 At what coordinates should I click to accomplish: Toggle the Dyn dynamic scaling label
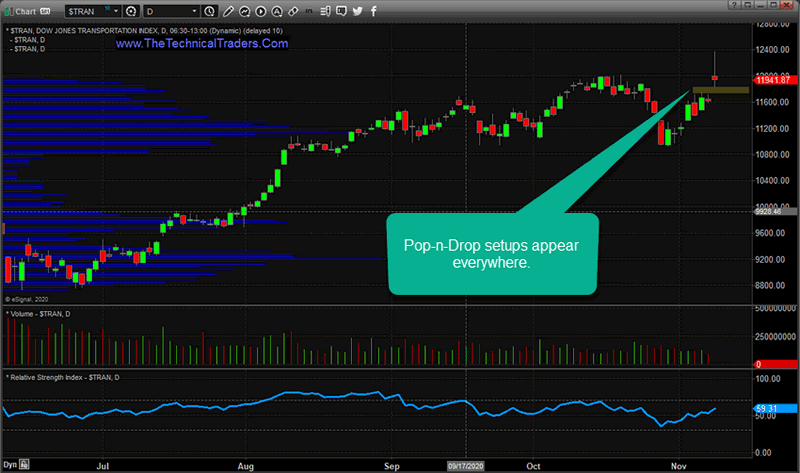click(10, 464)
